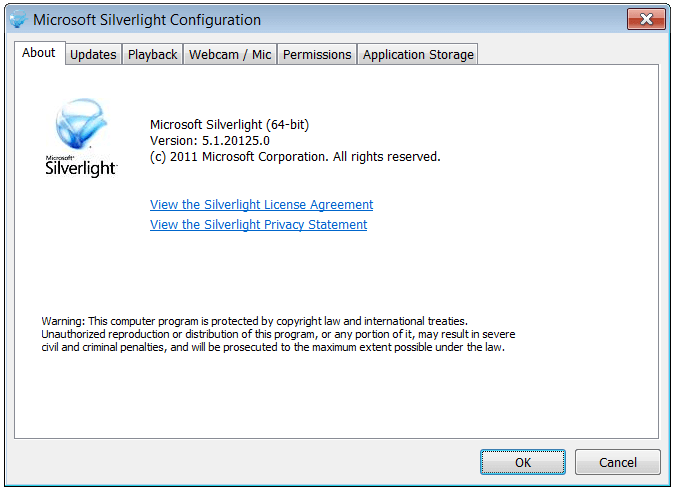
Task: Click the Microsoft Silverlight (64-bit) product name
Action: 229,125
